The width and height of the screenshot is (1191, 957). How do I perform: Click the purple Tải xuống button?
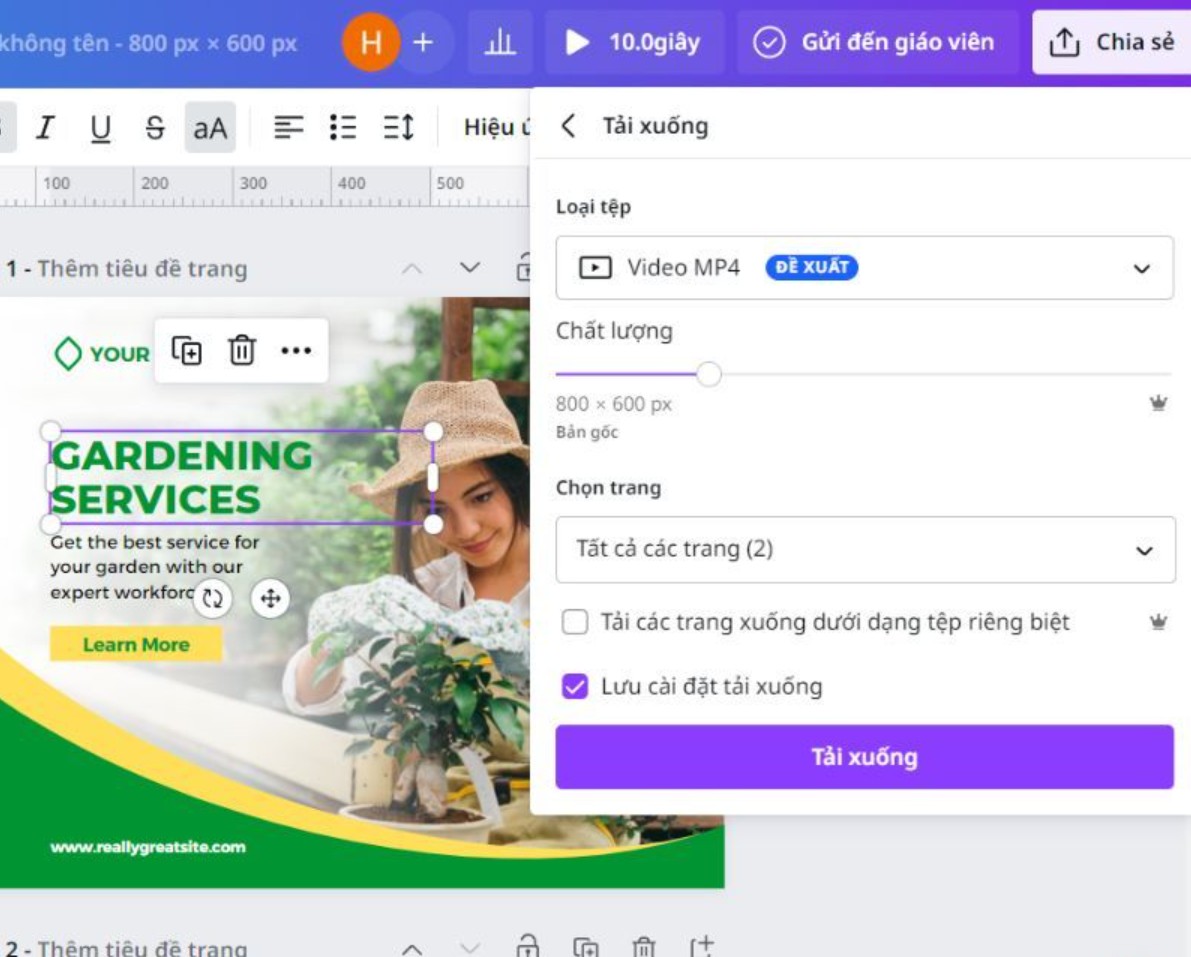[864, 757]
